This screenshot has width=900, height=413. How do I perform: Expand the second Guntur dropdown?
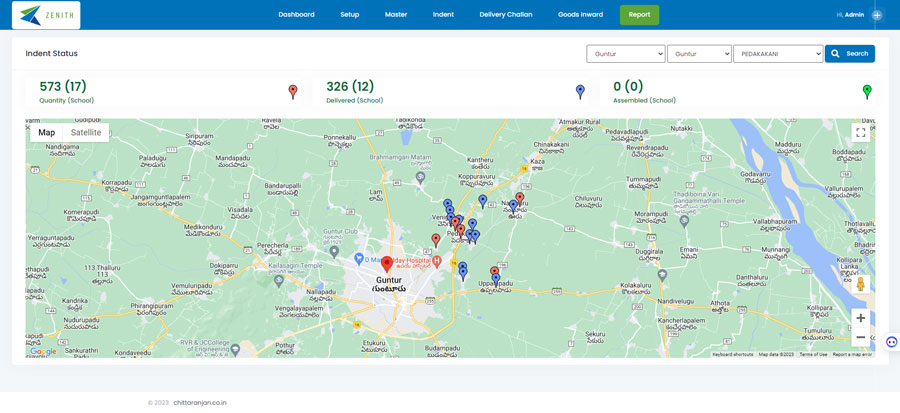click(x=699, y=54)
